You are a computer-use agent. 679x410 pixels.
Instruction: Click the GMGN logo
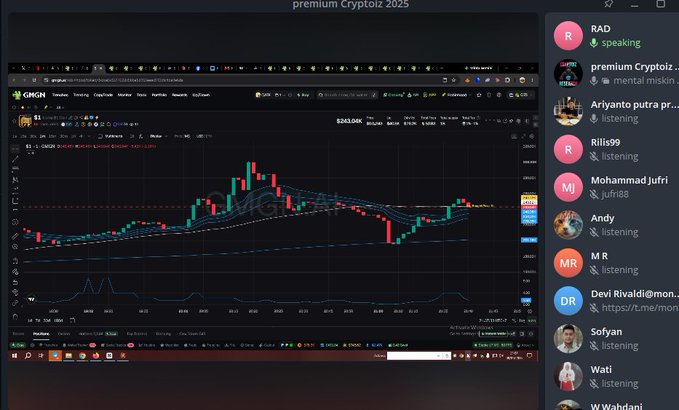pyautogui.click(x=29, y=95)
